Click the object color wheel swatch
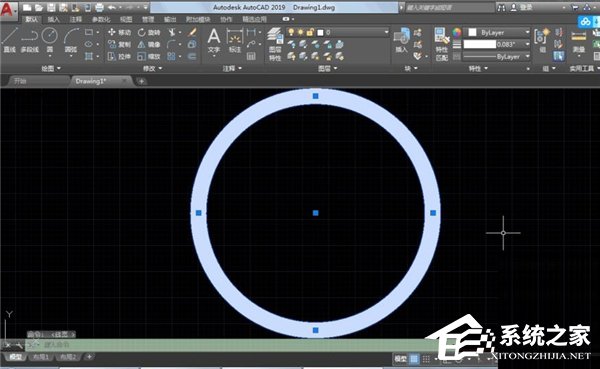 457,33
